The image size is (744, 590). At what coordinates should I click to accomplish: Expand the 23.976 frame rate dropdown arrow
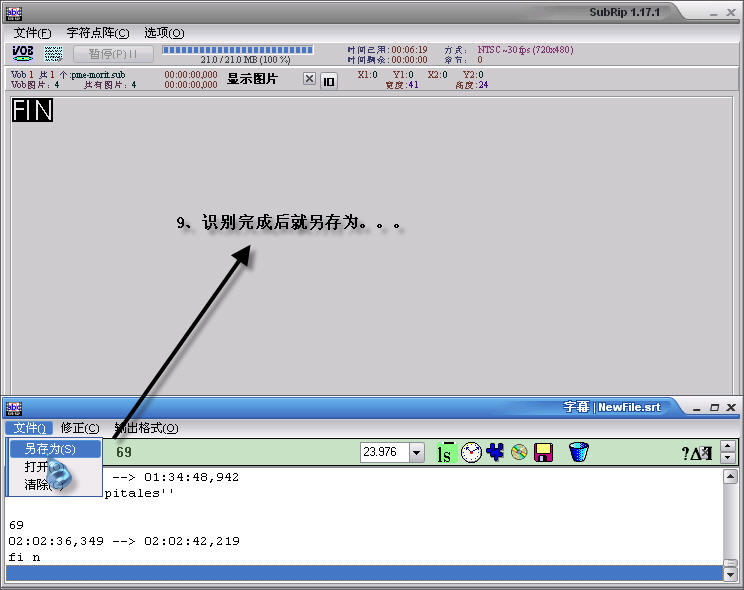tap(416, 452)
